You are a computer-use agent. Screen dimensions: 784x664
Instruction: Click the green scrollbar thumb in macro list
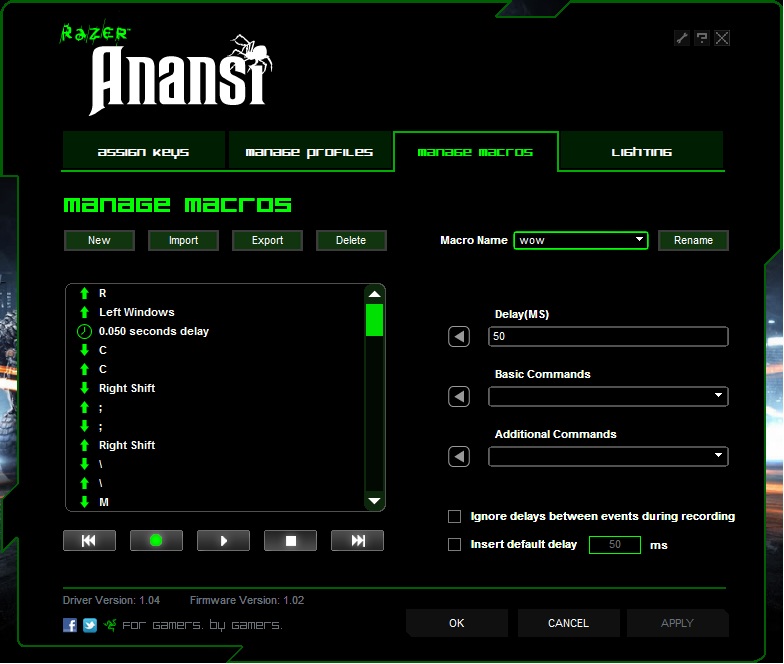pos(374,320)
